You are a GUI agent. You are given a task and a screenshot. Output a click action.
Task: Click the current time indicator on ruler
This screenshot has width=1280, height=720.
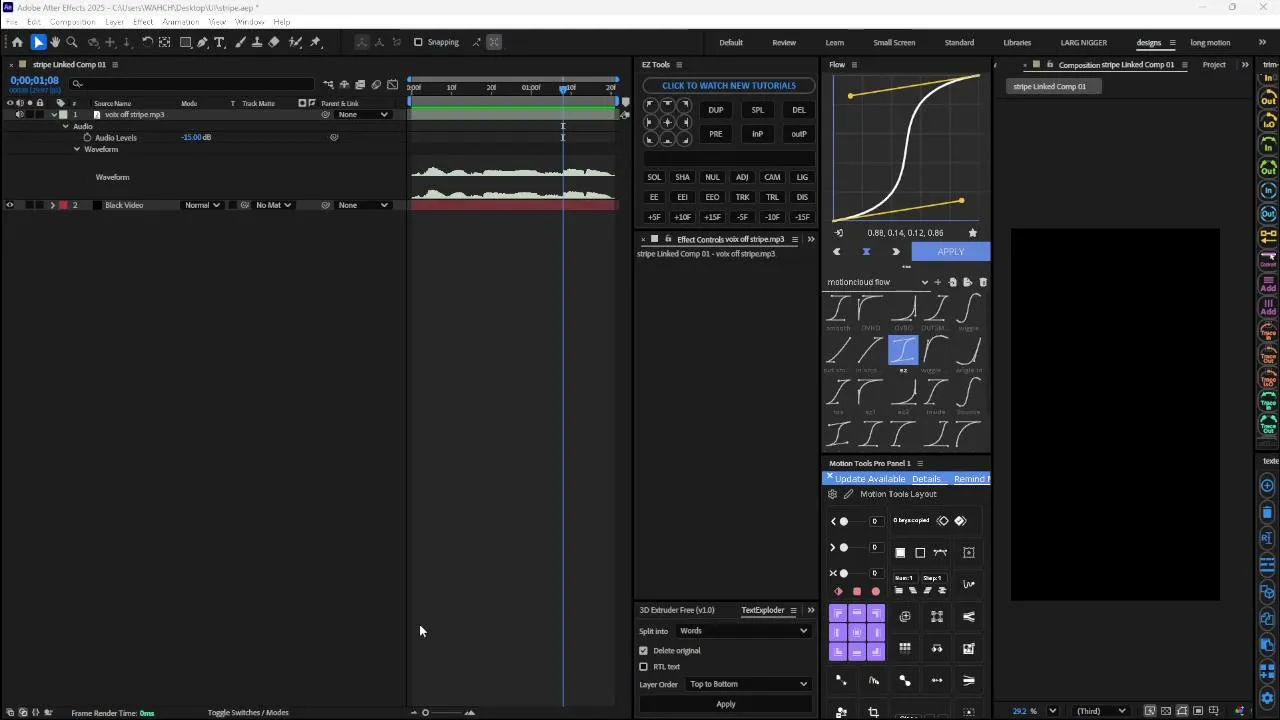click(x=563, y=88)
